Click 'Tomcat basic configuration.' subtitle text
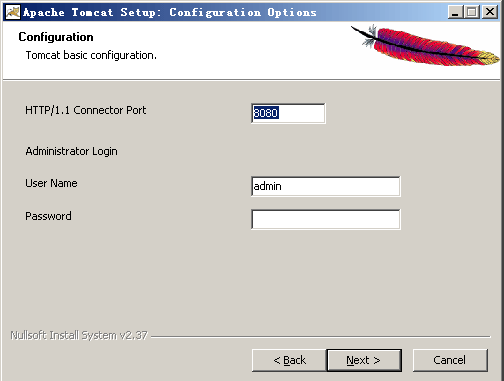The width and height of the screenshot is (504, 381). pyautogui.click(x=91, y=55)
